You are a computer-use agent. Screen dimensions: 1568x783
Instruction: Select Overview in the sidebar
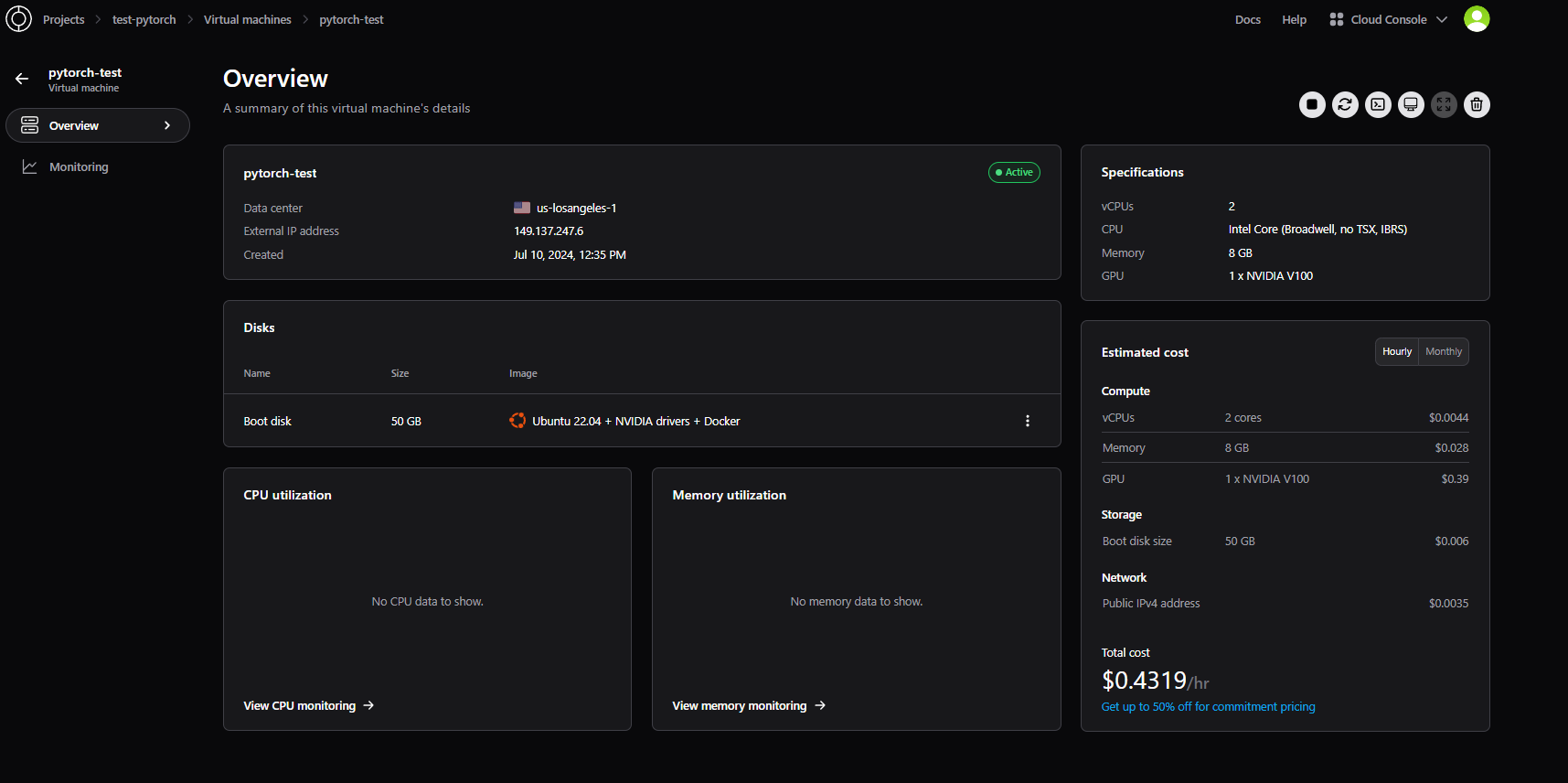(x=98, y=125)
